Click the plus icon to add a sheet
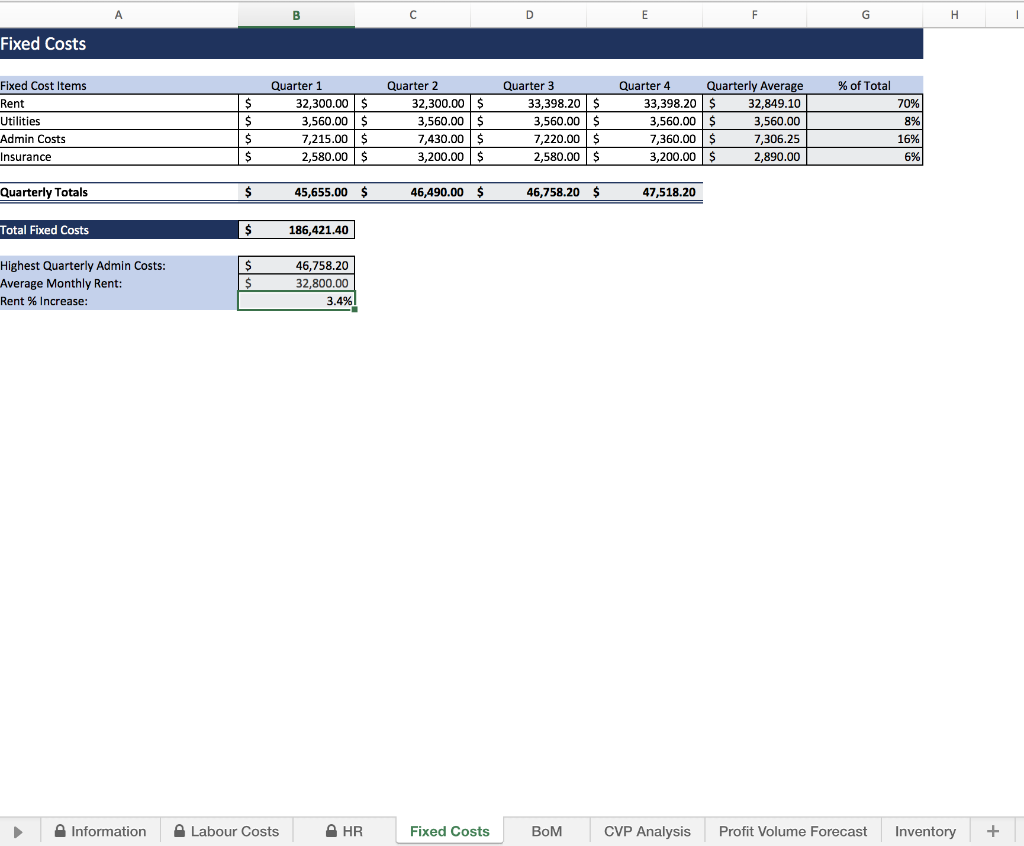Viewport: 1024px width, 846px height. pos(992,831)
